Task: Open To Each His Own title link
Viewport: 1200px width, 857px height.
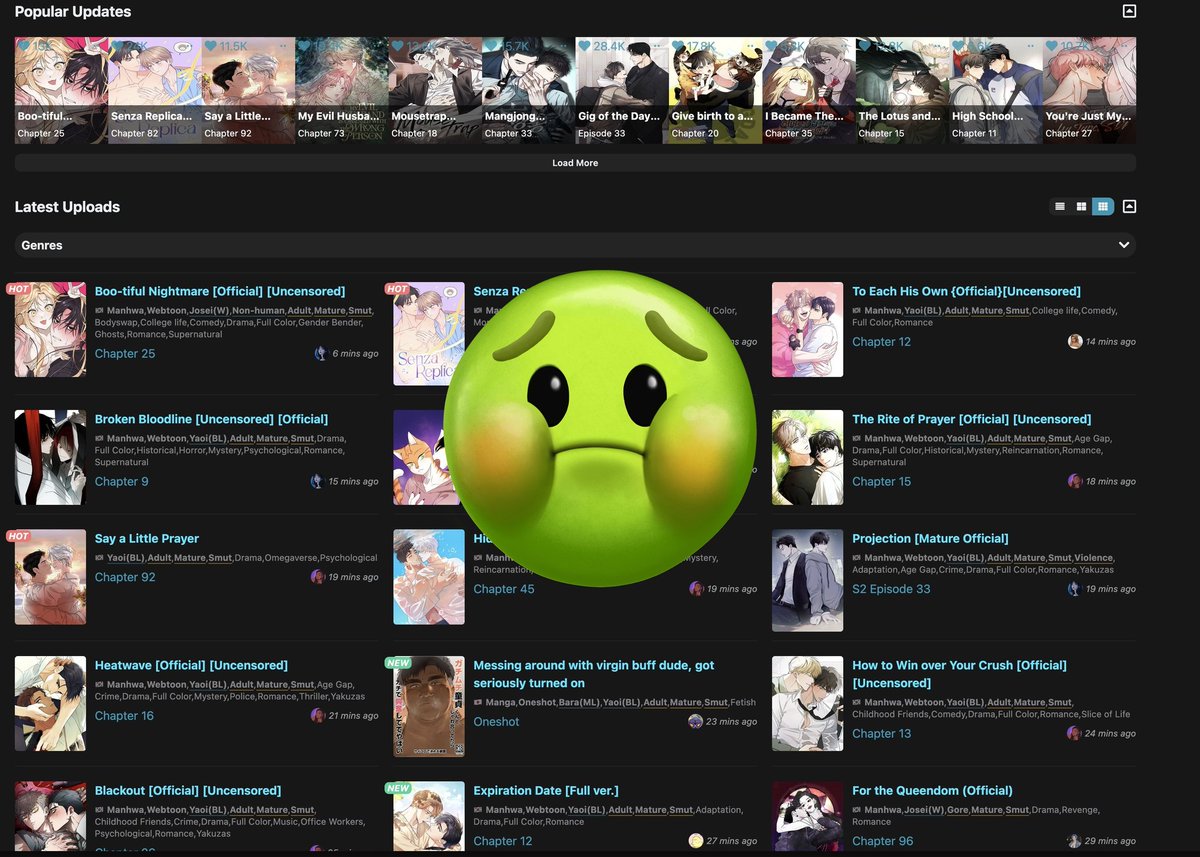Action: pos(966,291)
